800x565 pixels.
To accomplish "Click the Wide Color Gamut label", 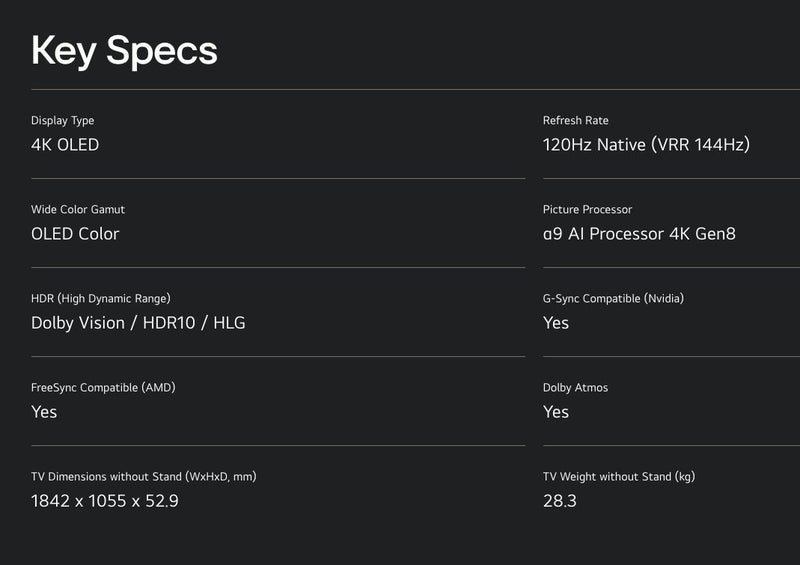I will (78, 210).
